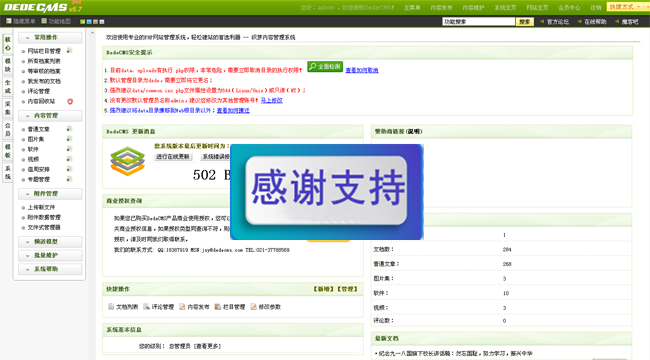Click the 马上修改 link
Screen dimensions: 650x360
click(x=272, y=100)
